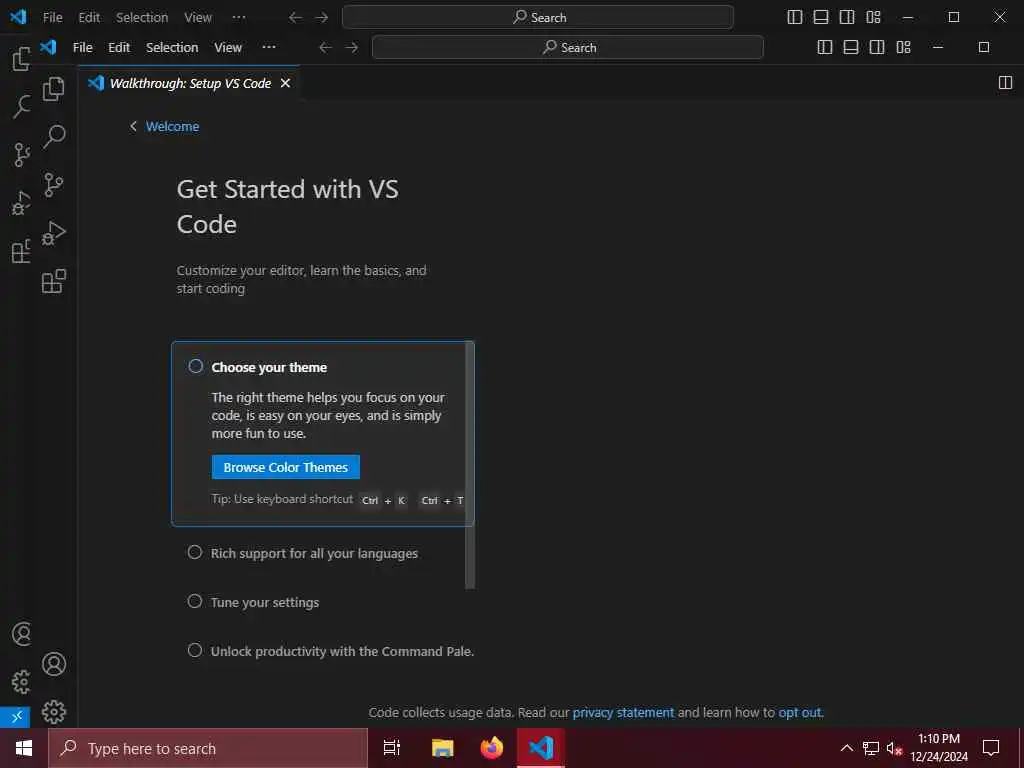Launch Firefox from the taskbar
This screenshot has height=768, width=1024.
coord(492,748)
